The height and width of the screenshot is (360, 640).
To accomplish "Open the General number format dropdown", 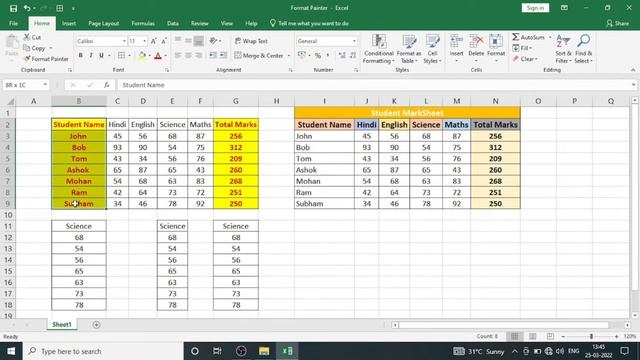I will 354,41.
